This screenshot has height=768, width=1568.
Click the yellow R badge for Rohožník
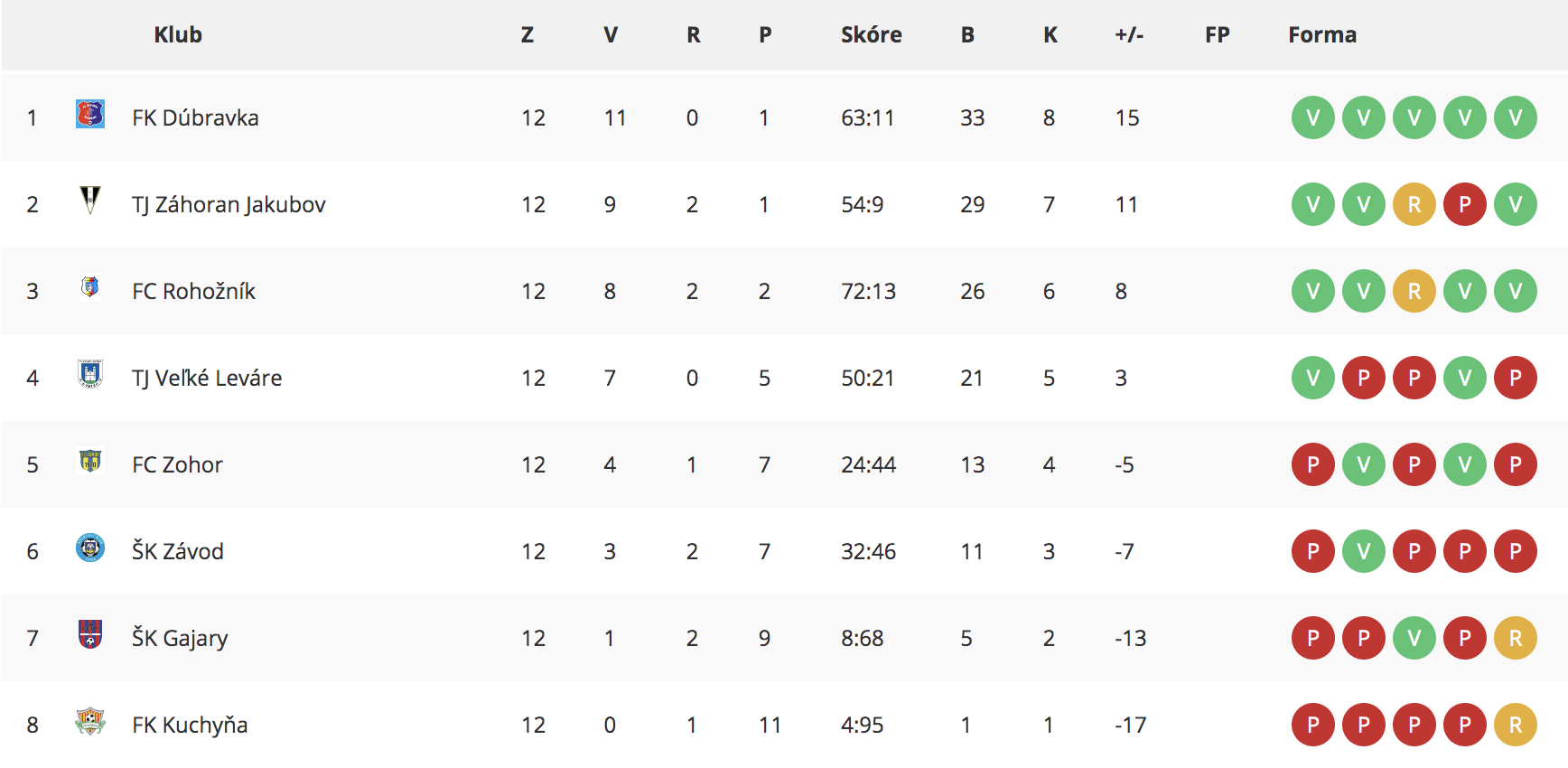click(x=1414, y=291)
